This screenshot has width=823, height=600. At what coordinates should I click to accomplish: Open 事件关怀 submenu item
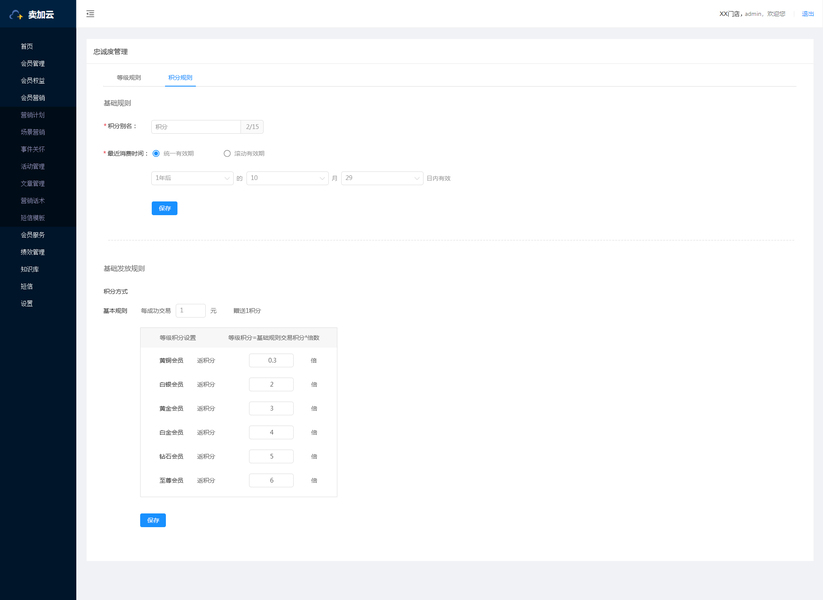coord(33,149)
